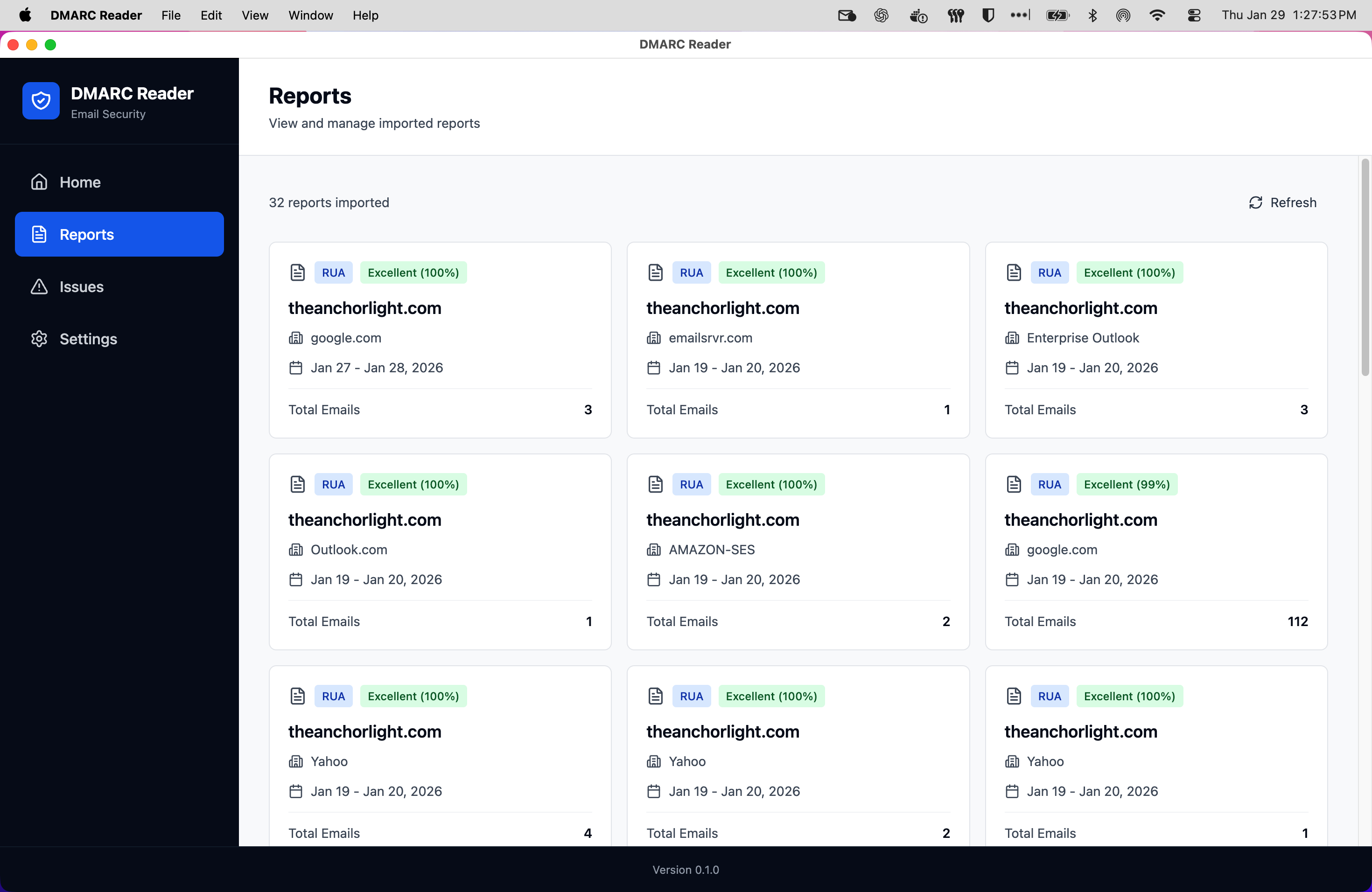Click the RUA badge on the first theanchorlight.com card

point(333,272)
